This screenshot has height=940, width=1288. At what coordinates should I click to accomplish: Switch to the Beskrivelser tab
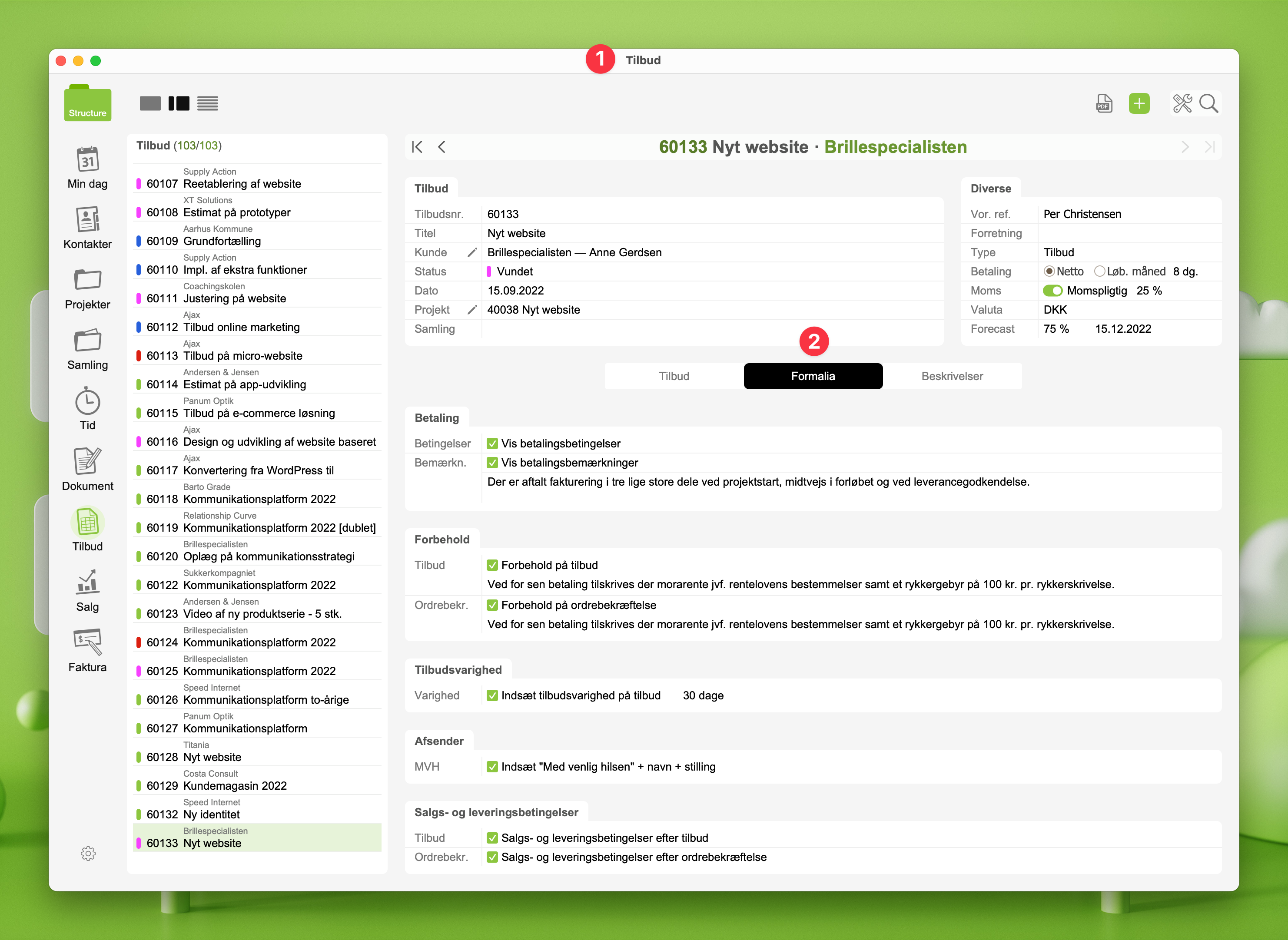click(952, 376)
